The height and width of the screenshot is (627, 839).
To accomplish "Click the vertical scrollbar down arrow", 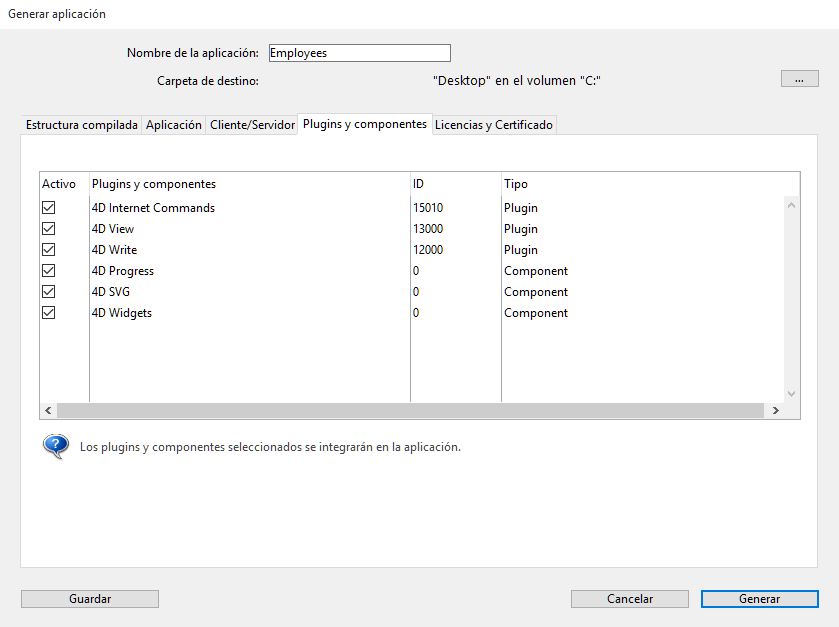I will tap(791, 394).
